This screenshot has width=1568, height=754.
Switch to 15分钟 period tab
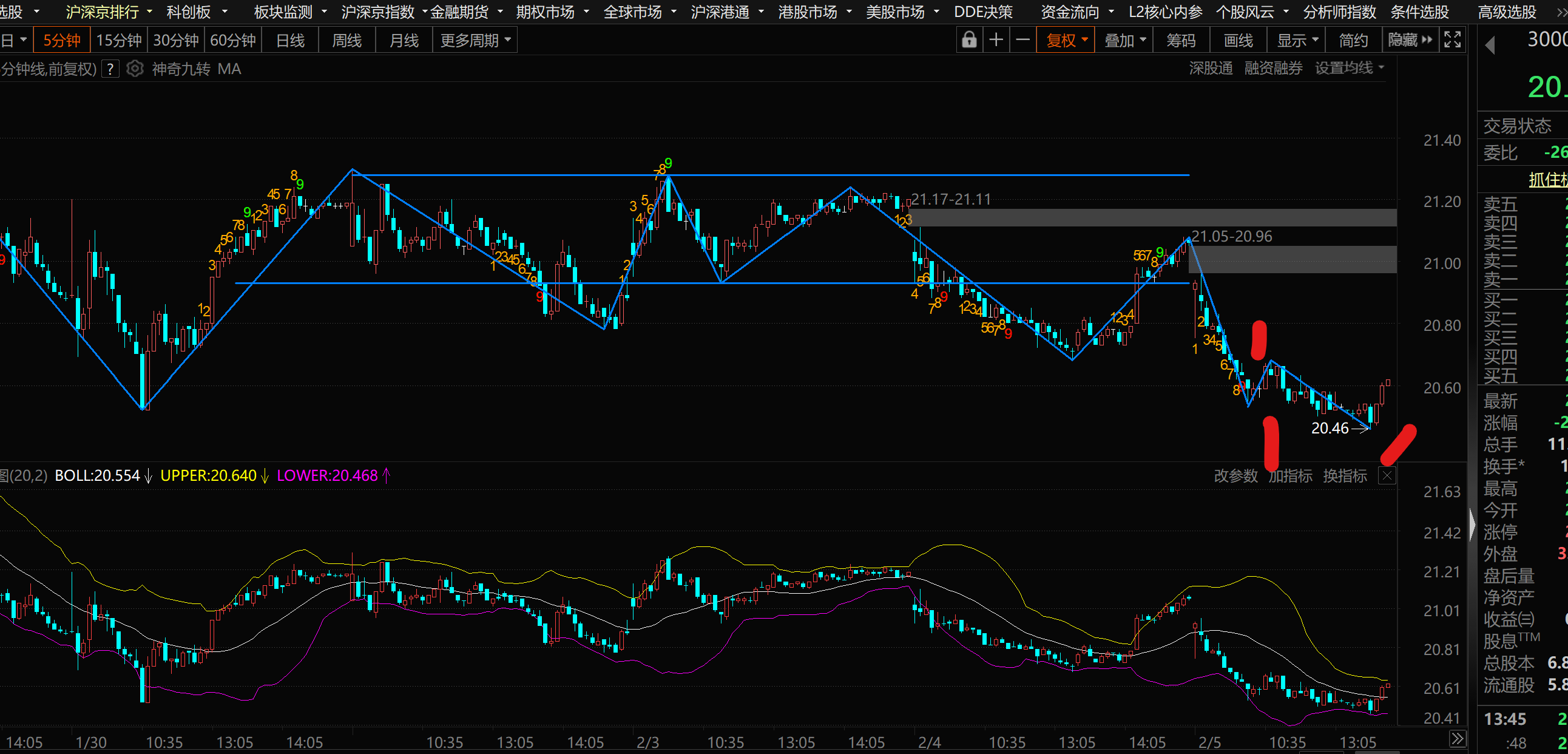click(x=119, y=40)
